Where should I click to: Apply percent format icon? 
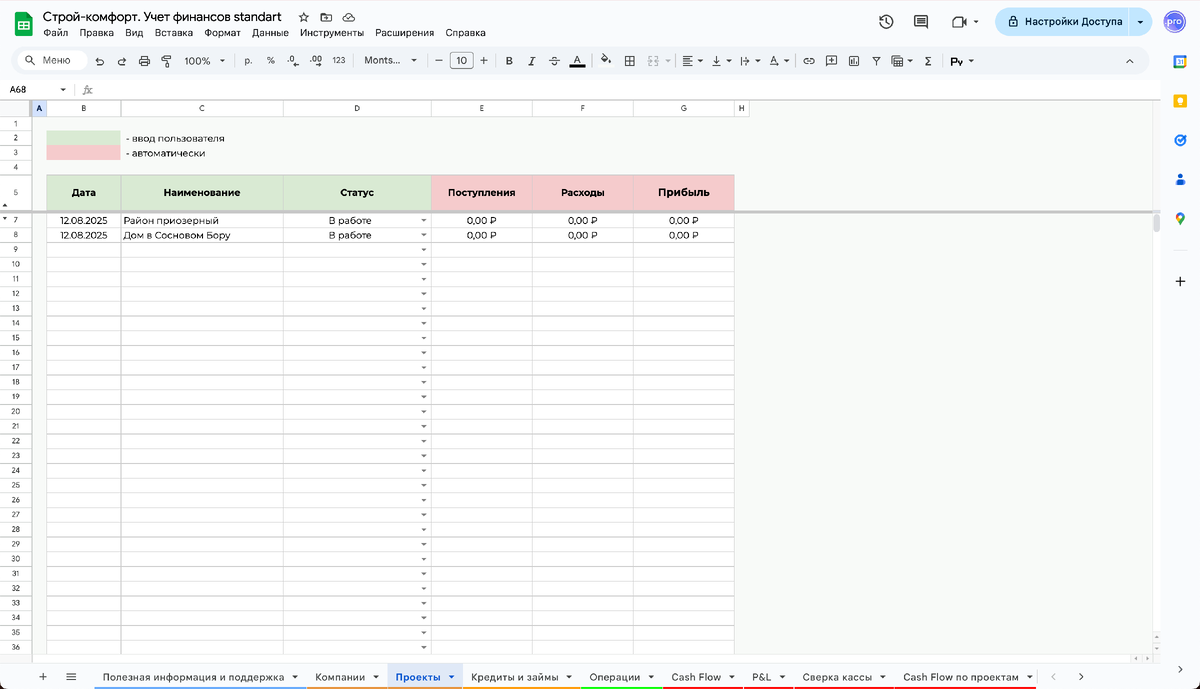pos(270,61)
